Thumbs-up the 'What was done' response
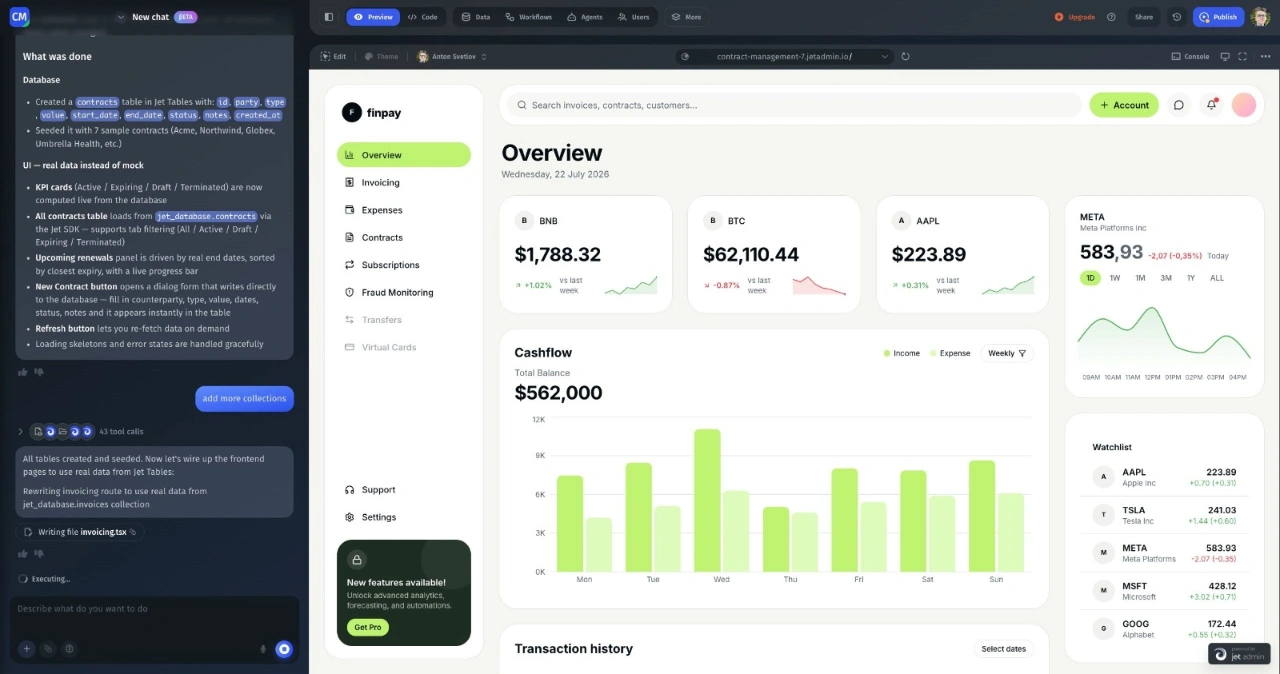This screenshot has height=674, width=1280. click(x=23, y=372)
